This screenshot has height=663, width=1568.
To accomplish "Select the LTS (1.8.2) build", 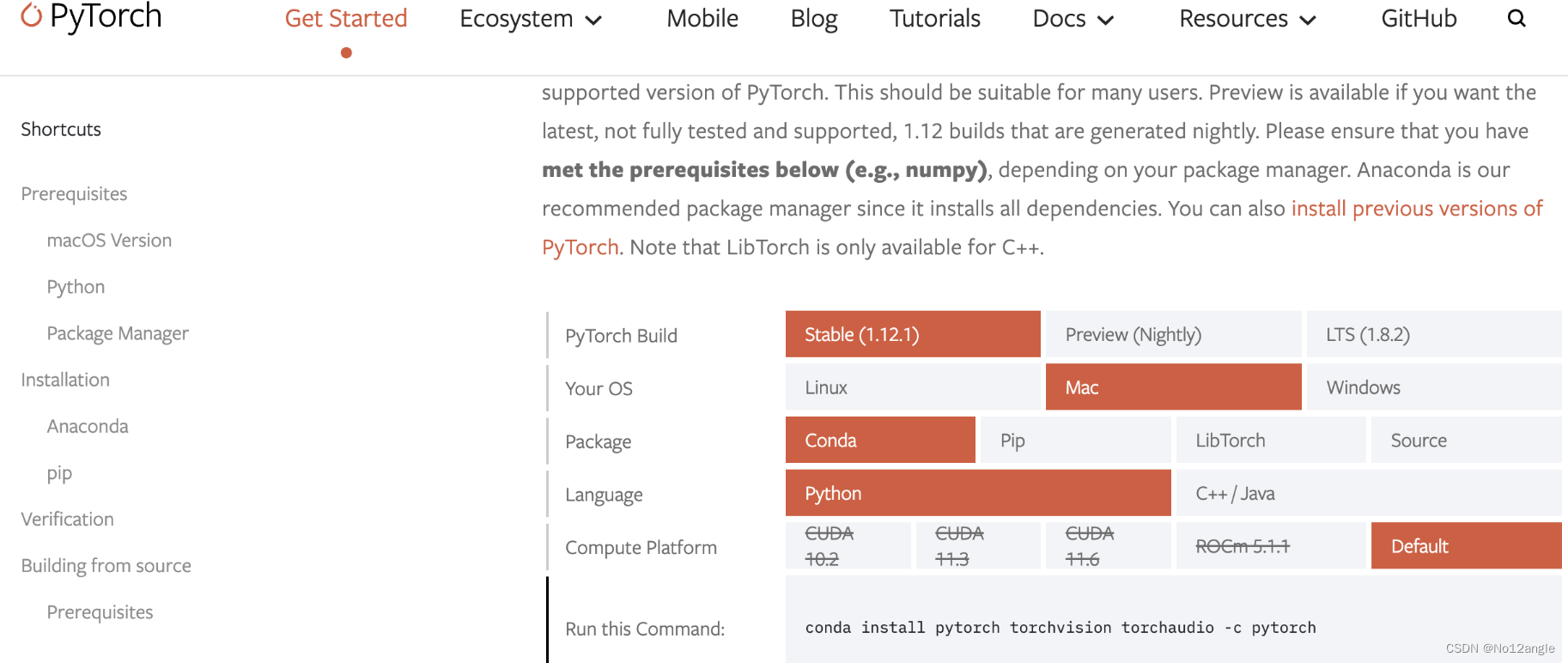I will coord(1434,334).
